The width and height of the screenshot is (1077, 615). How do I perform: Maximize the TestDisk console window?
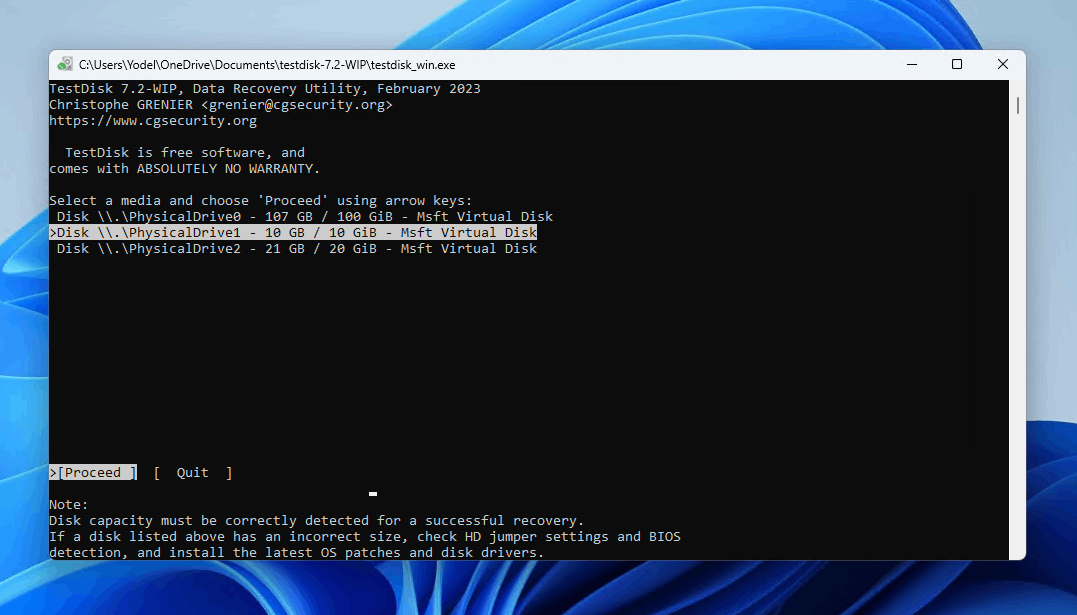pos(957,65)
